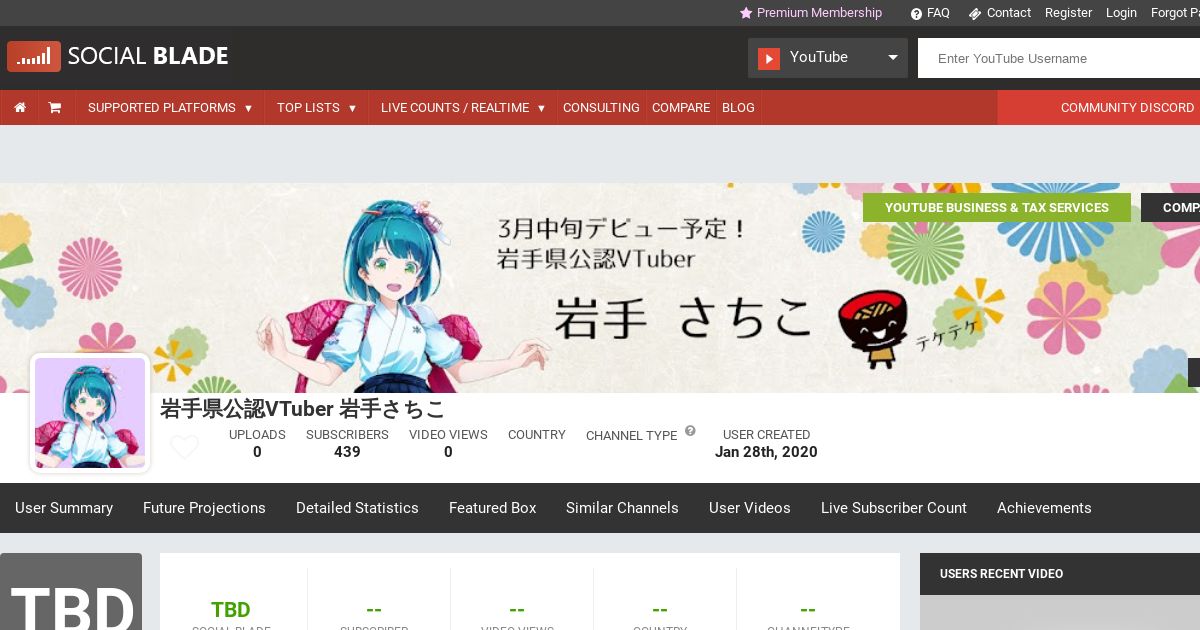Click the Channel Type label
This screenshot has height=630, width=1200.
pos(632,436)
